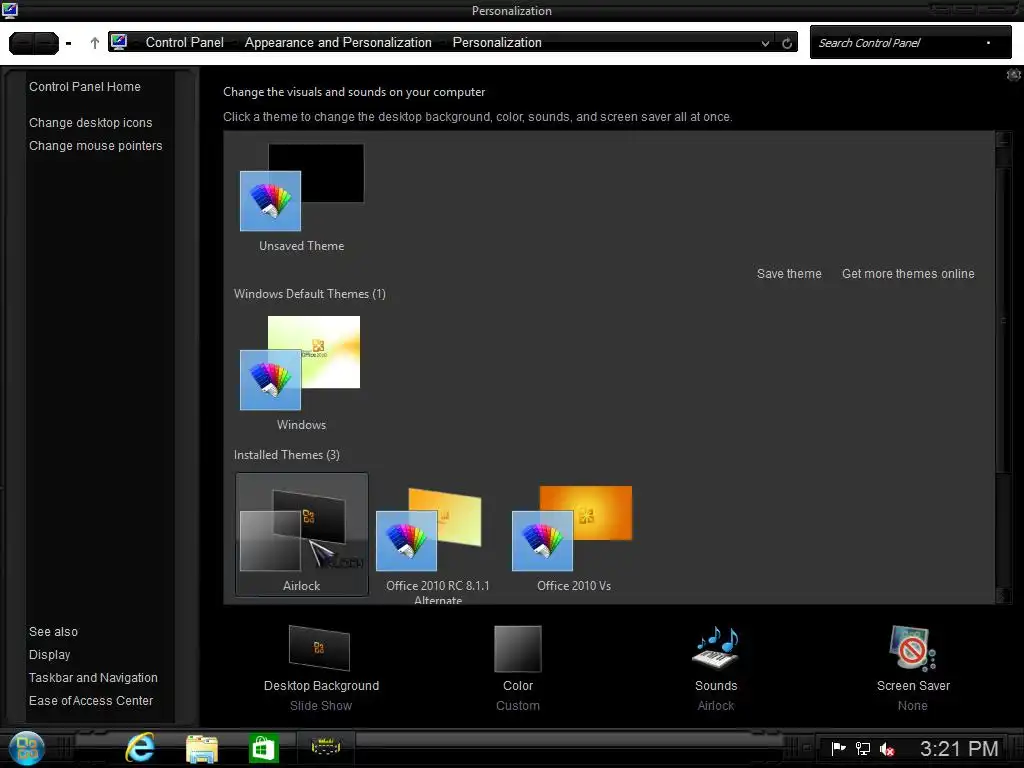Viewport: 1024px width, 768px height.
Task: Go up one level with the up arrow
Action: click(x=95, y=43)
